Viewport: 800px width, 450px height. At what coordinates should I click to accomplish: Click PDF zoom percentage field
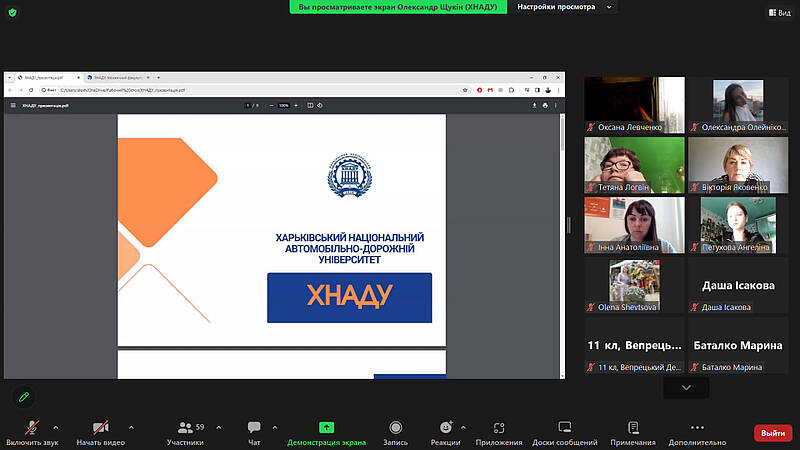pyautogui.click(x=284, y=106)
